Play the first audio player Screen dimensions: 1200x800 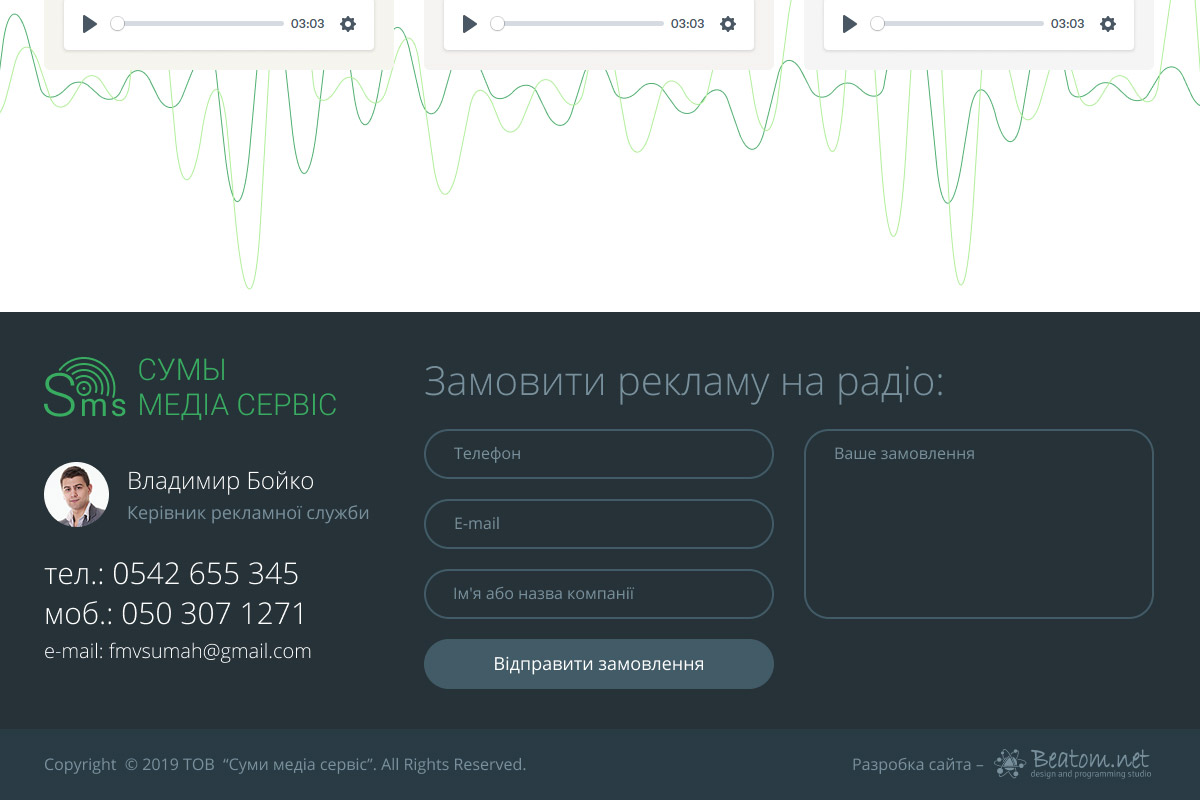pos(90,24)
